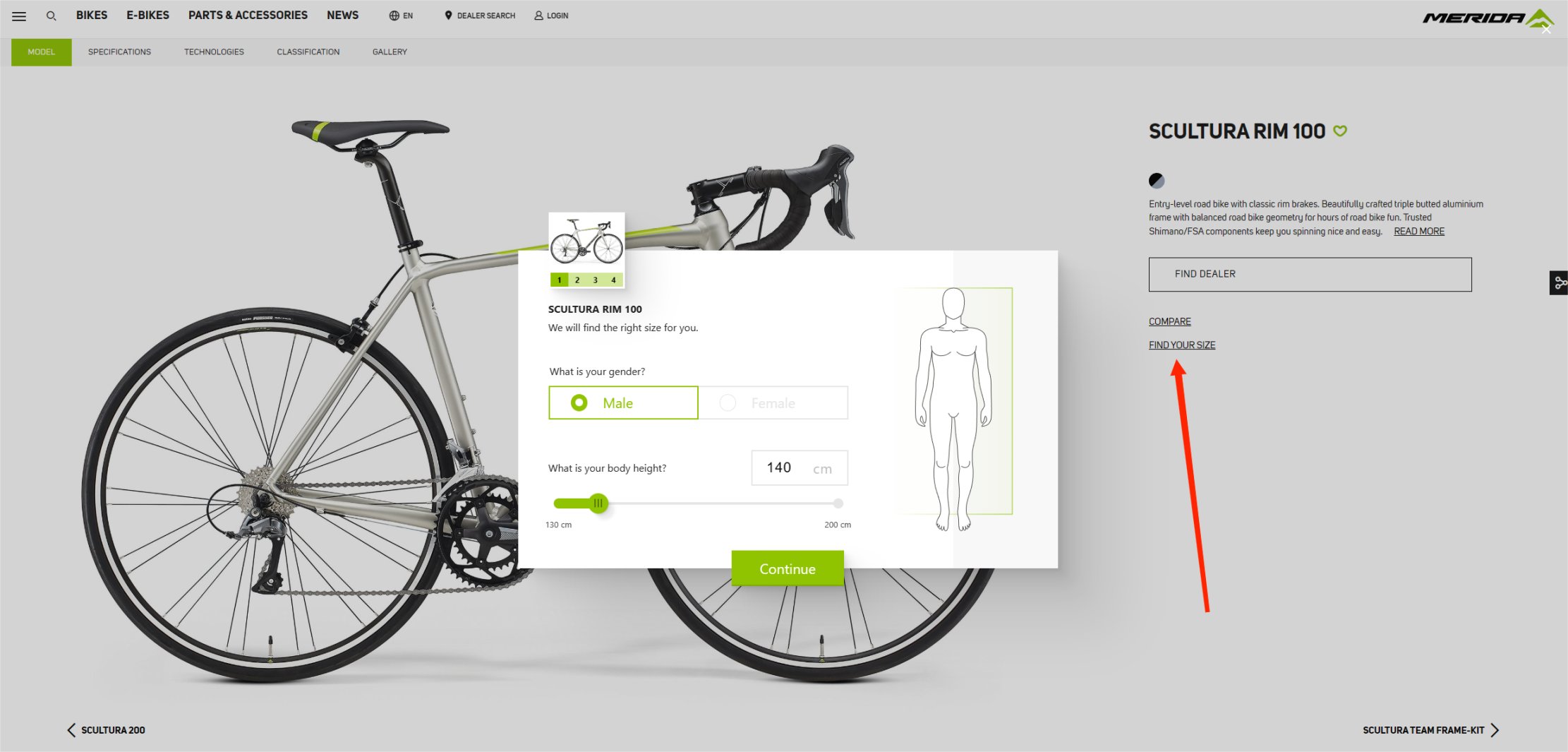
Task: Click the height slider handle
Action: tap(598, 503)
